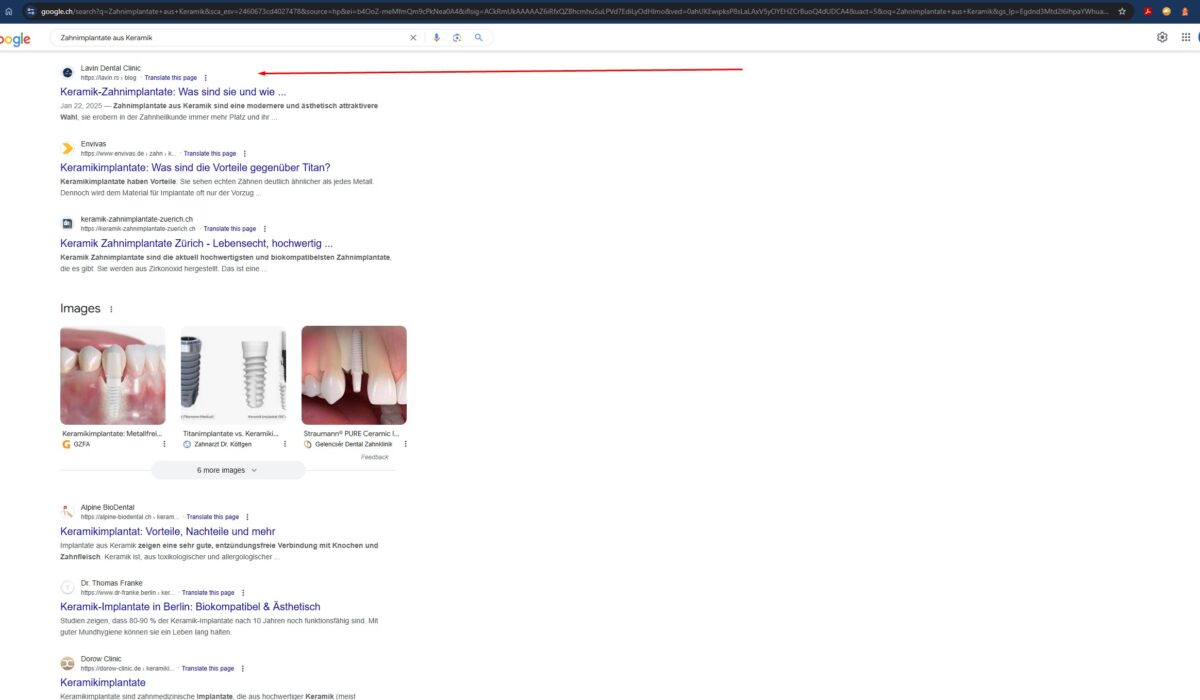1200x700 pixels.
Task: Open 'Keramik-Zahnimplantate: Was sind sie und wie' result
Action: click(173, 92)
